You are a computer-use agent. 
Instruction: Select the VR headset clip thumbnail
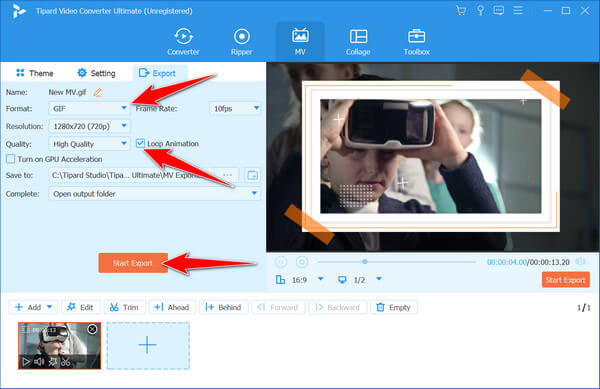tap(60, 345)
